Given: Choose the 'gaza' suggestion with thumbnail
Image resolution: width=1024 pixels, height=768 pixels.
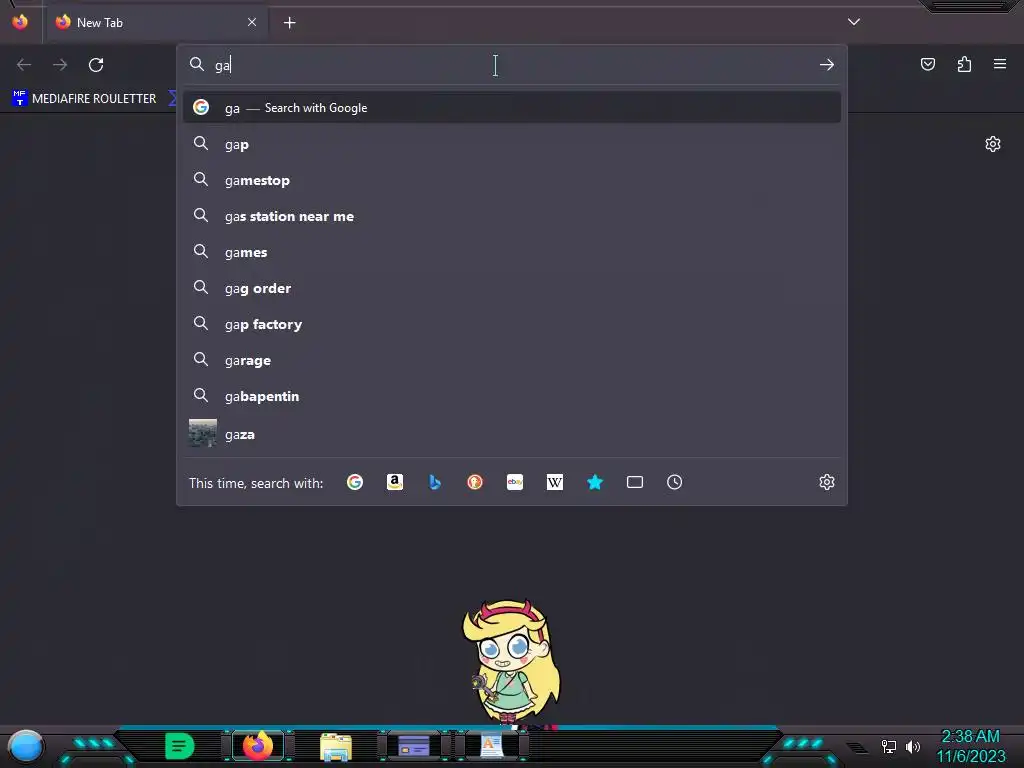Looking at the screenshot, I should pyautogui.click(x=512, y=434).
